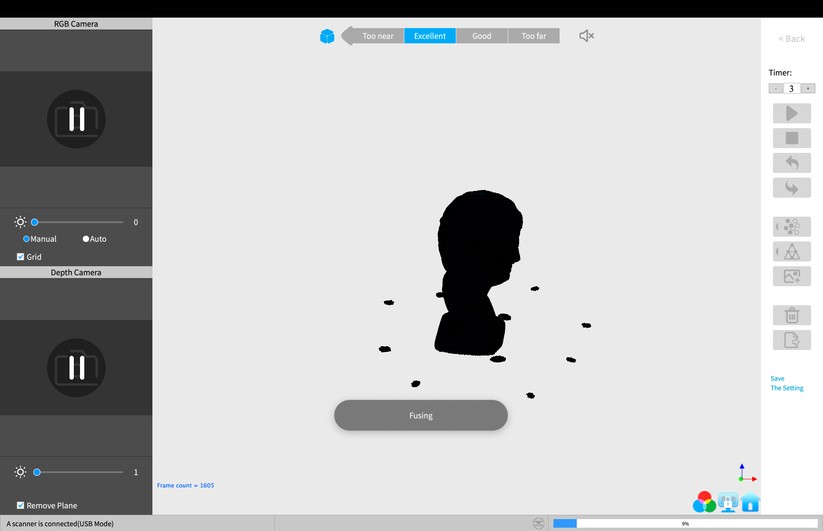
Task: Click the point cloud processing icon
Action: [x=791, y=227]
